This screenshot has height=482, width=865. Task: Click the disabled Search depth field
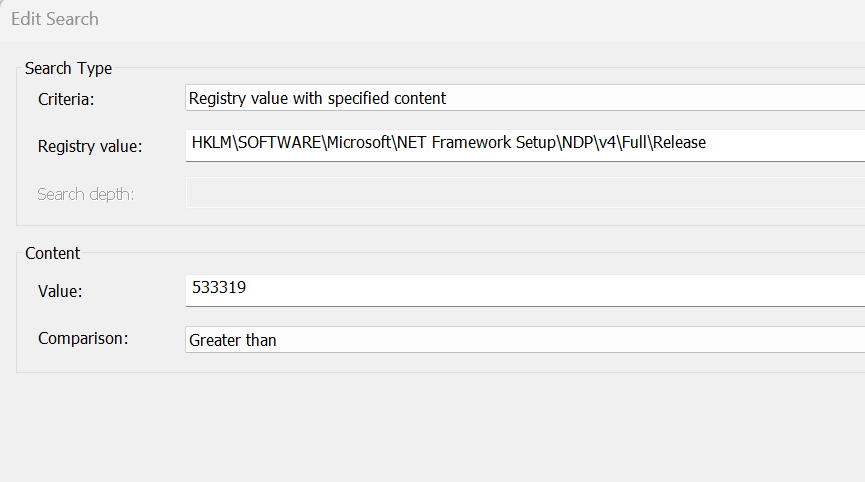coord(525,193)
